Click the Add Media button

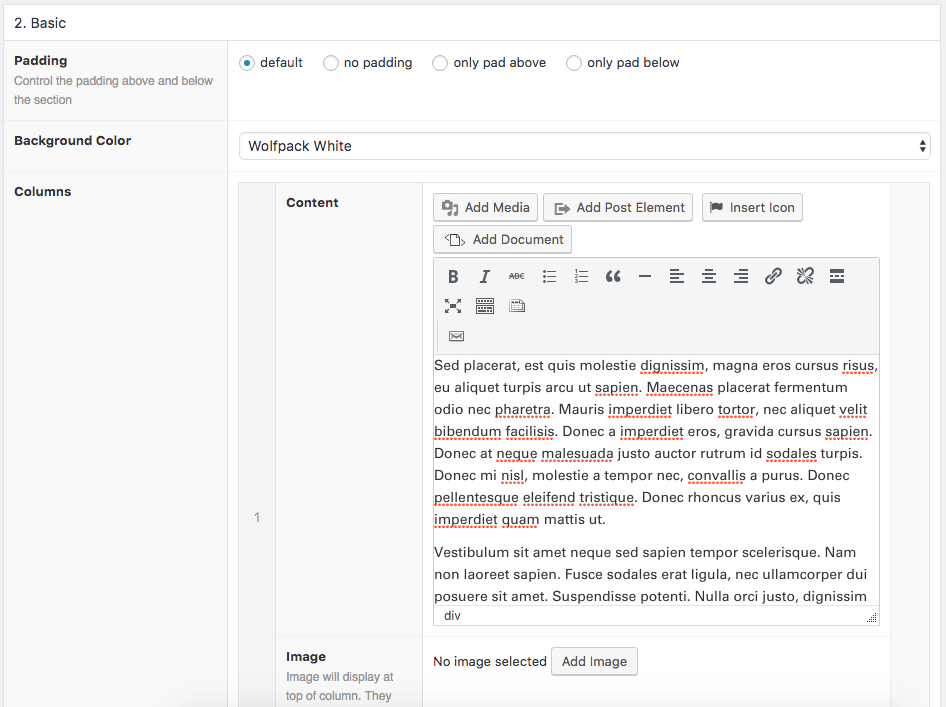tap(485, 208)
